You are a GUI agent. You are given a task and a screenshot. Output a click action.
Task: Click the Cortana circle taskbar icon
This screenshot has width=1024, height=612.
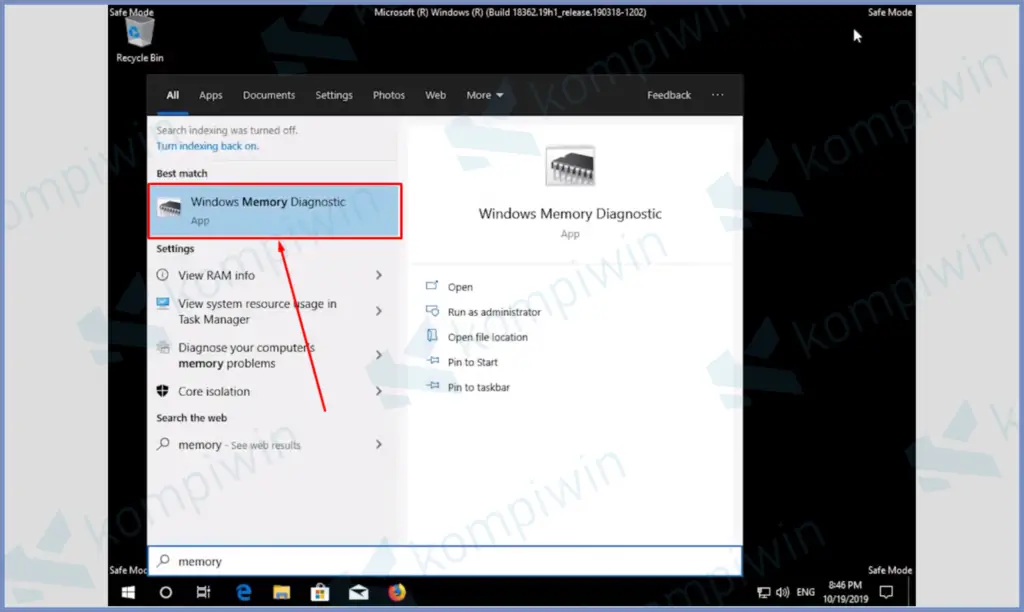(166, 592)
